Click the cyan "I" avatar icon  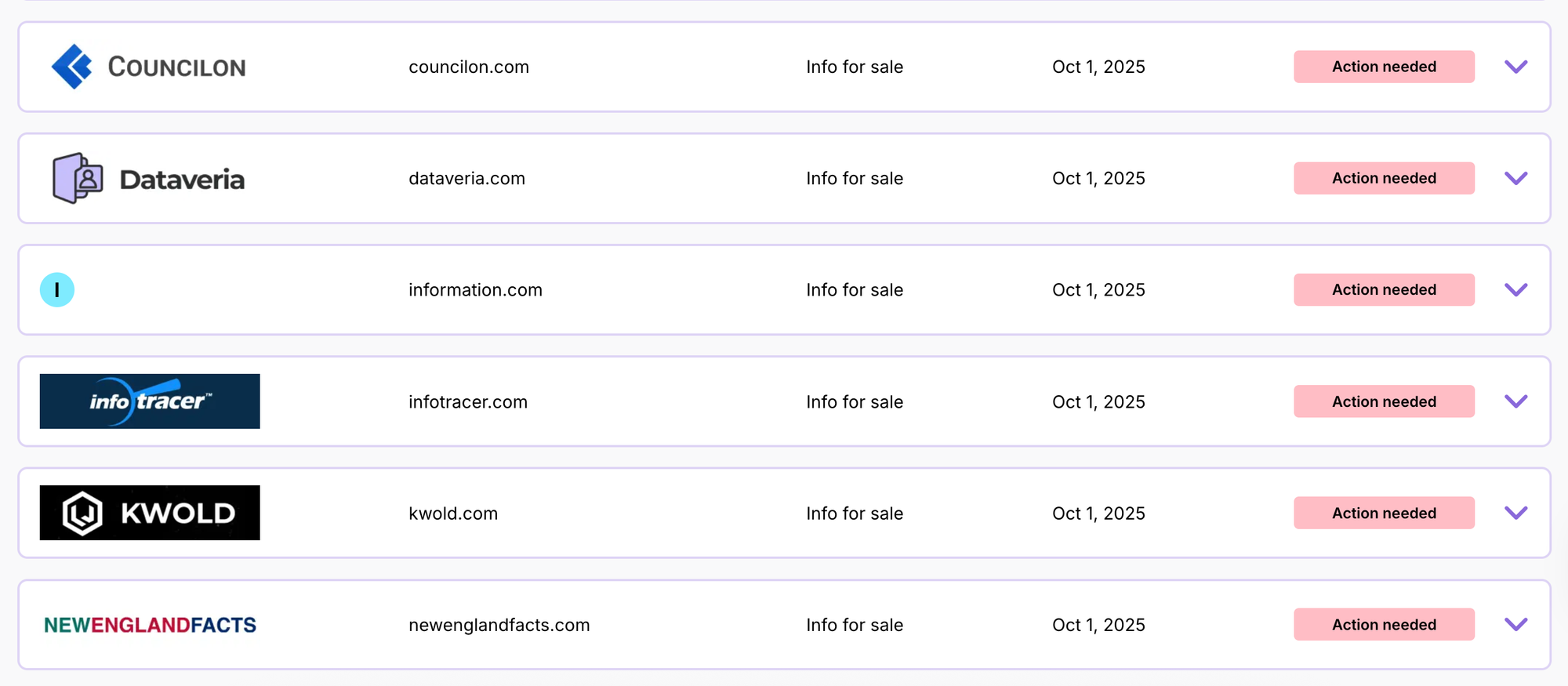[57, 290]
